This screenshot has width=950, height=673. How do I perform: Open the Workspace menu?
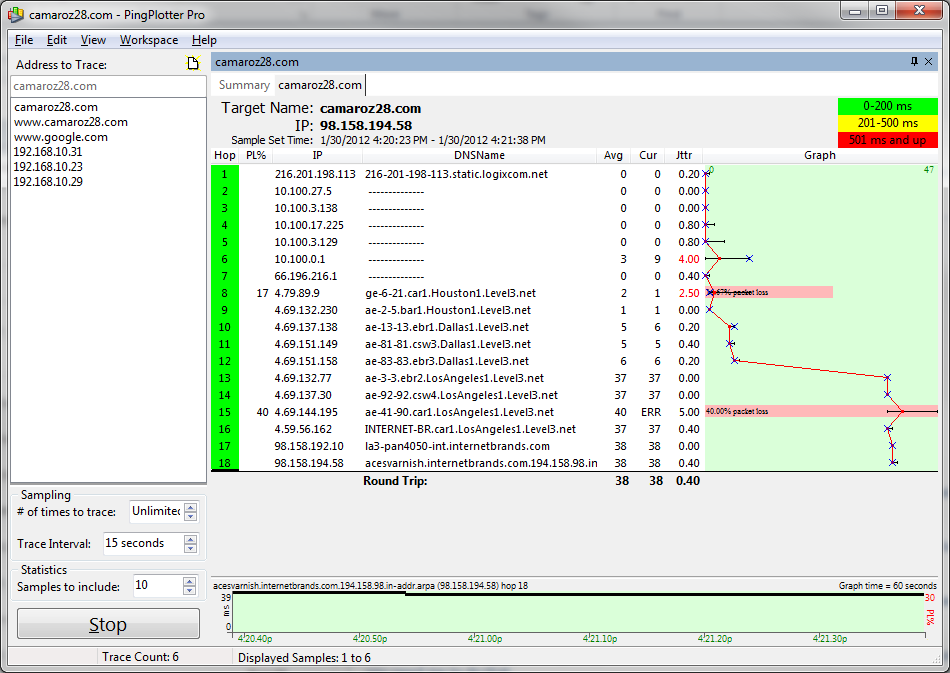pyautogui.click(x=149, y=40)
